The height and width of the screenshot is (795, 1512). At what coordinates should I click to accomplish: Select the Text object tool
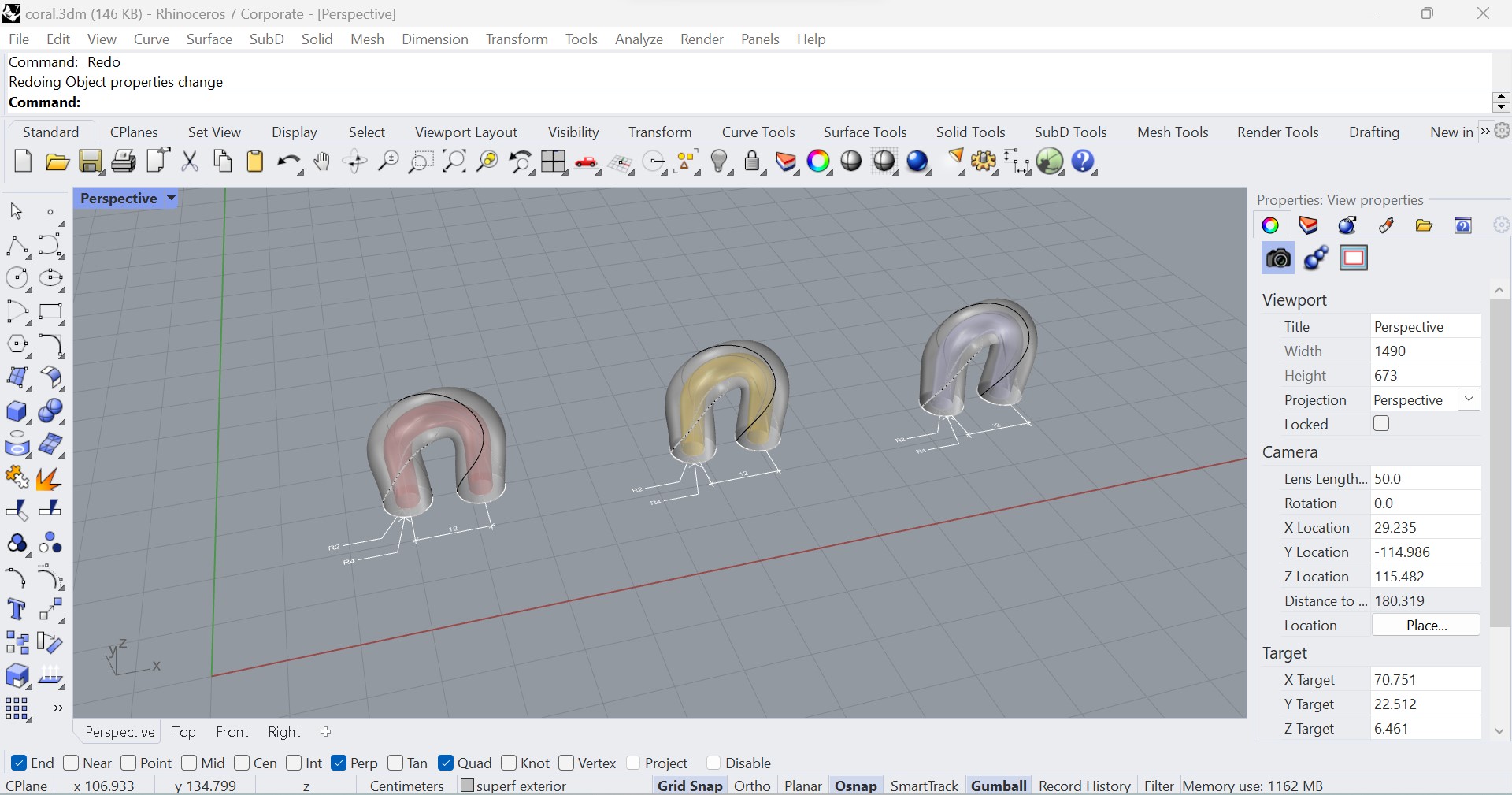tap(17, 610)
